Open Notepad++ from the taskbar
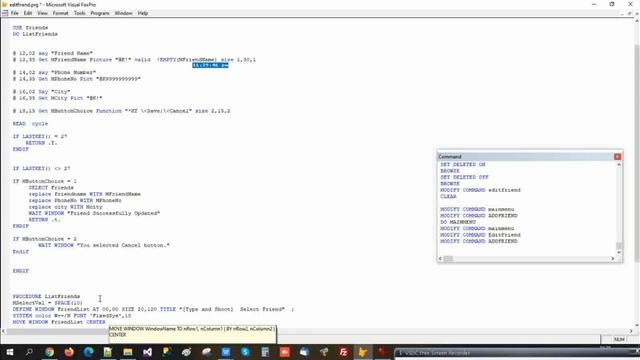This screenshot has height=360, width=640. pyautogui.click(x=108, y=352)
